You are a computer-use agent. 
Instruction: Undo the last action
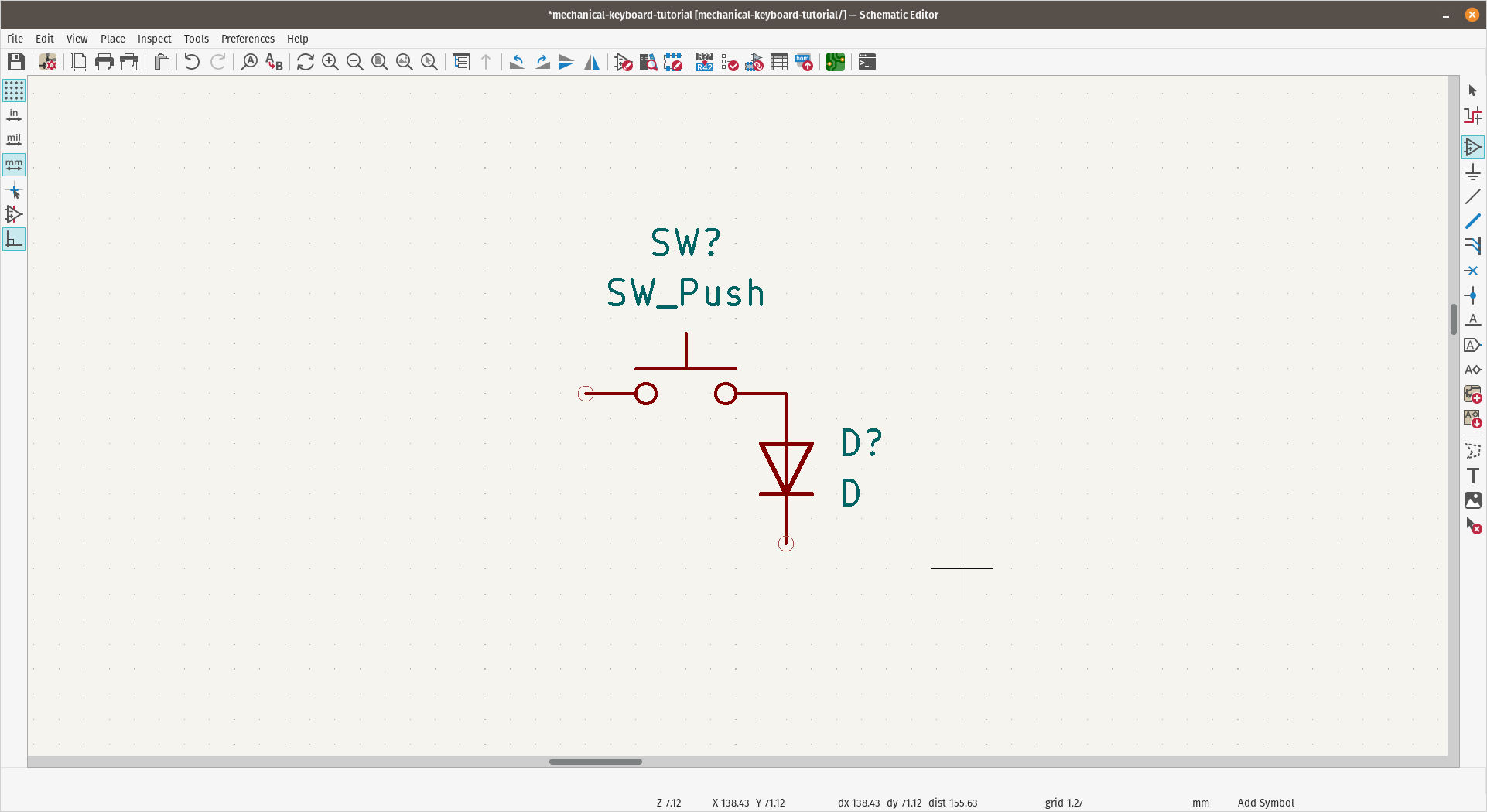coord(191,62)
